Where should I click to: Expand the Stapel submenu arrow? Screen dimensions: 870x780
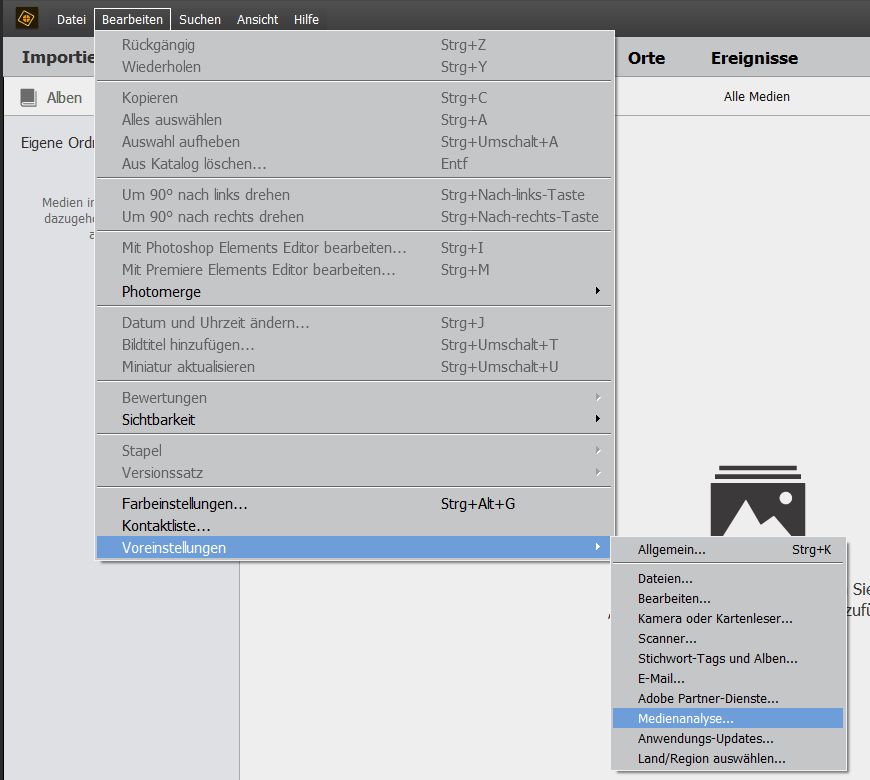pyautogui.click(x=598, y=450)
